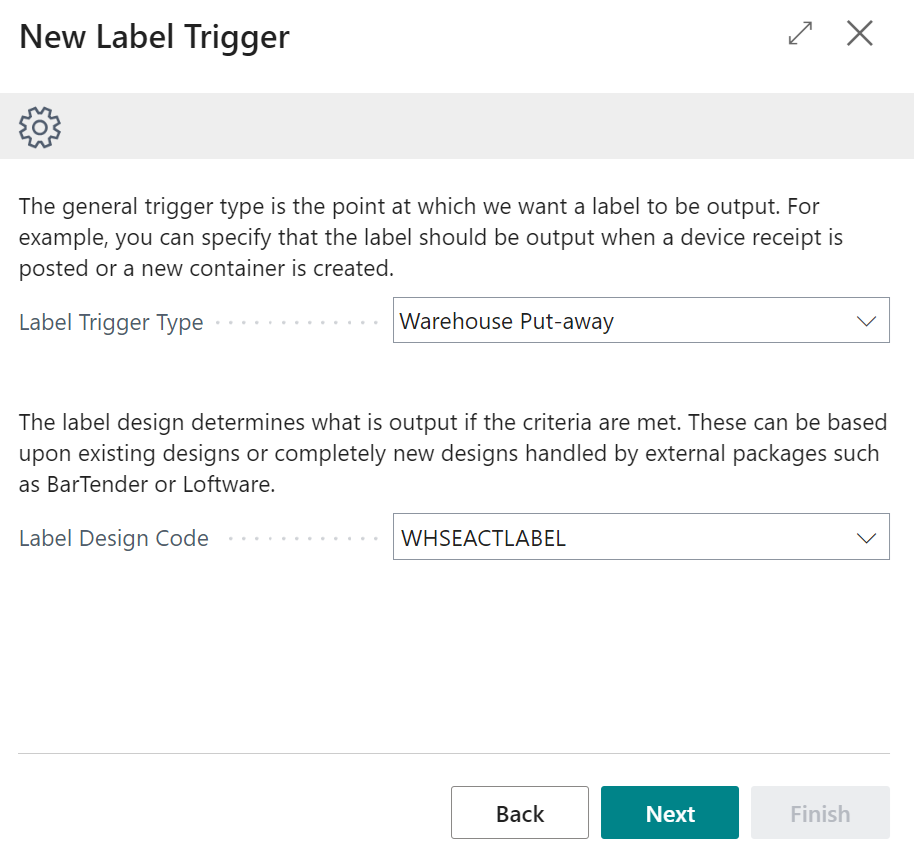Click the Next button

669,812
